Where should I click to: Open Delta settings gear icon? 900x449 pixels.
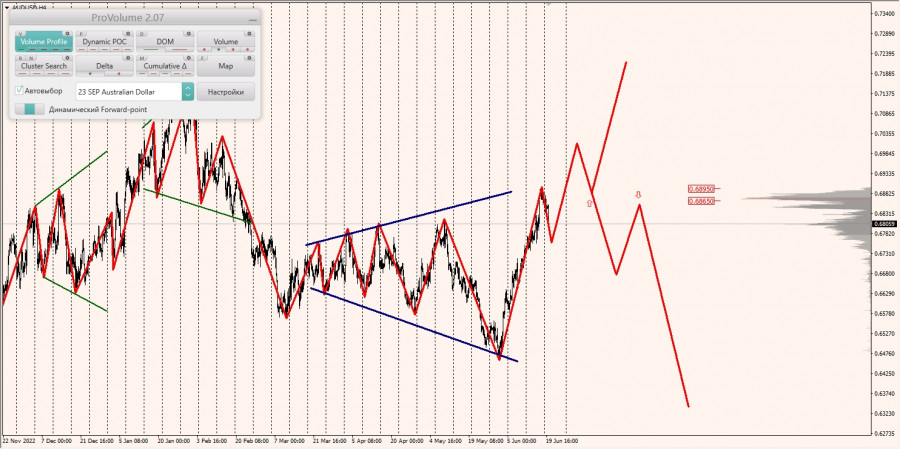pos(128,58)
